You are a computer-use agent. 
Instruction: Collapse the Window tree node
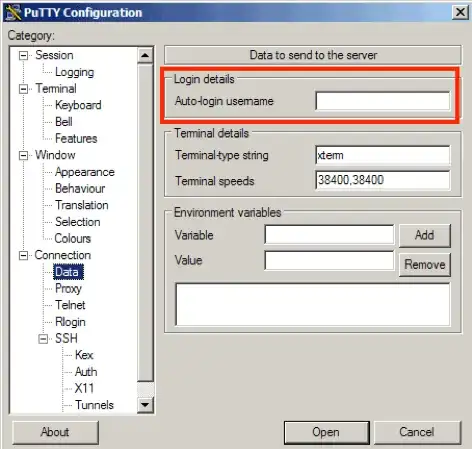click(x=23, y=155)
